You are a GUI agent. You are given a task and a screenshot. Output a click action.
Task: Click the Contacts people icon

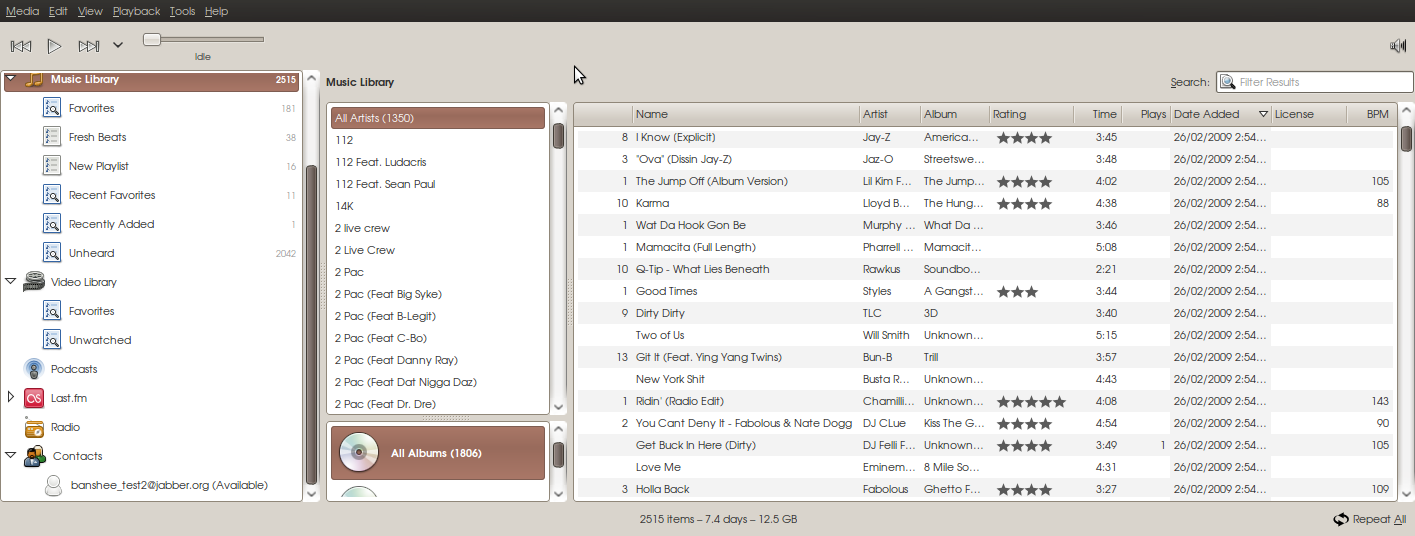click(34, 456)
